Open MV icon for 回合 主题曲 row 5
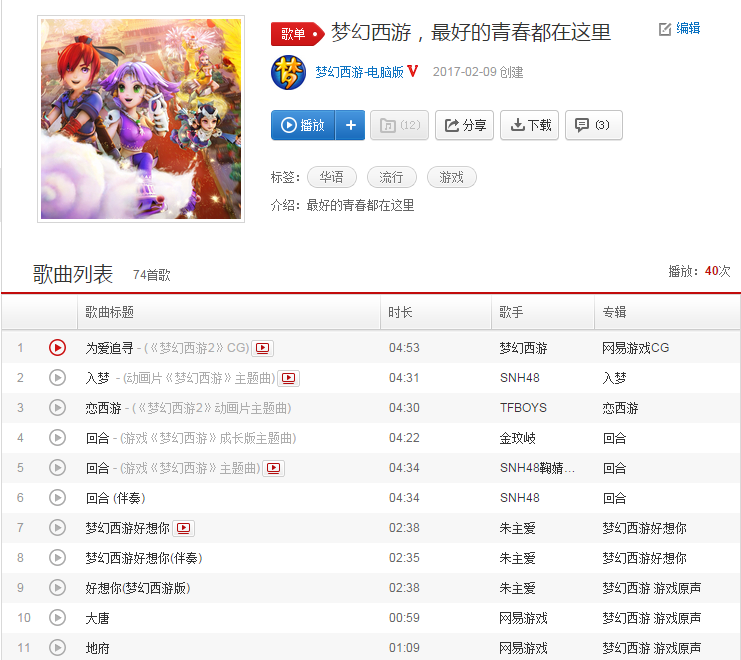 click(273, 468)
